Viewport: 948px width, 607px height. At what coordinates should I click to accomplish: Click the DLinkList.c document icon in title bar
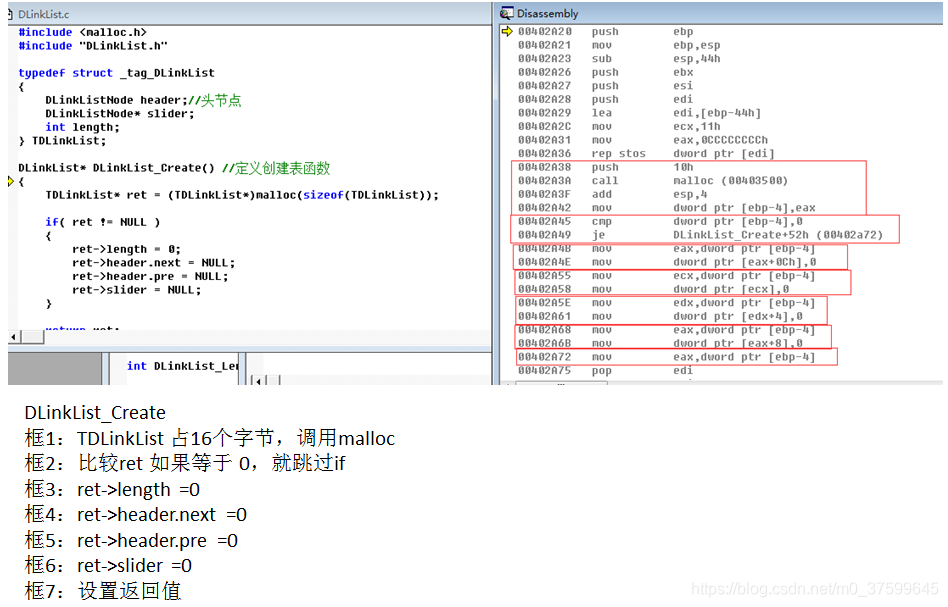[x=10, y=14]
